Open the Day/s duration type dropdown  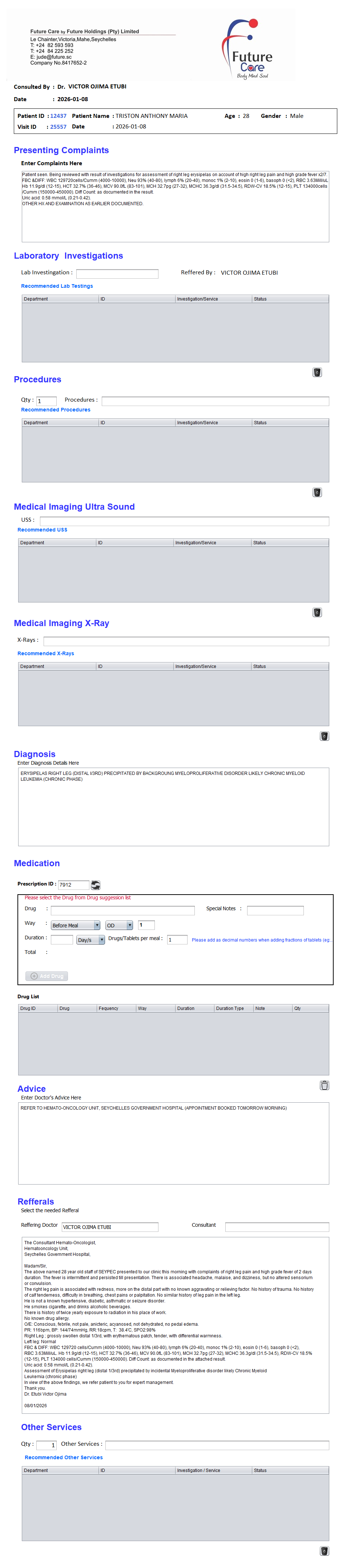click(90, 940)
